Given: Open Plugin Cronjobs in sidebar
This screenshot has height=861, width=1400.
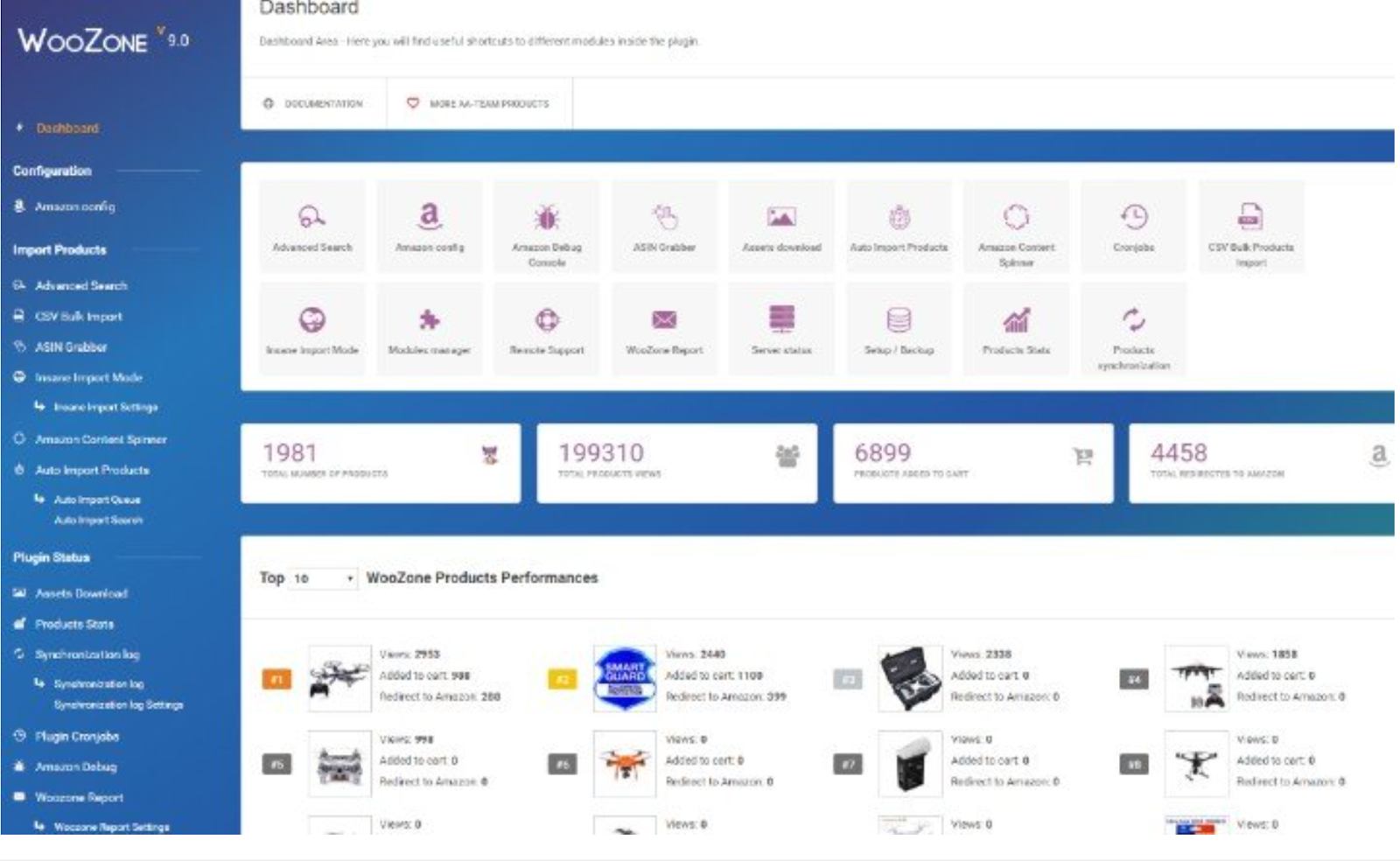Looking at the screenshot, I should coord(76,737).
